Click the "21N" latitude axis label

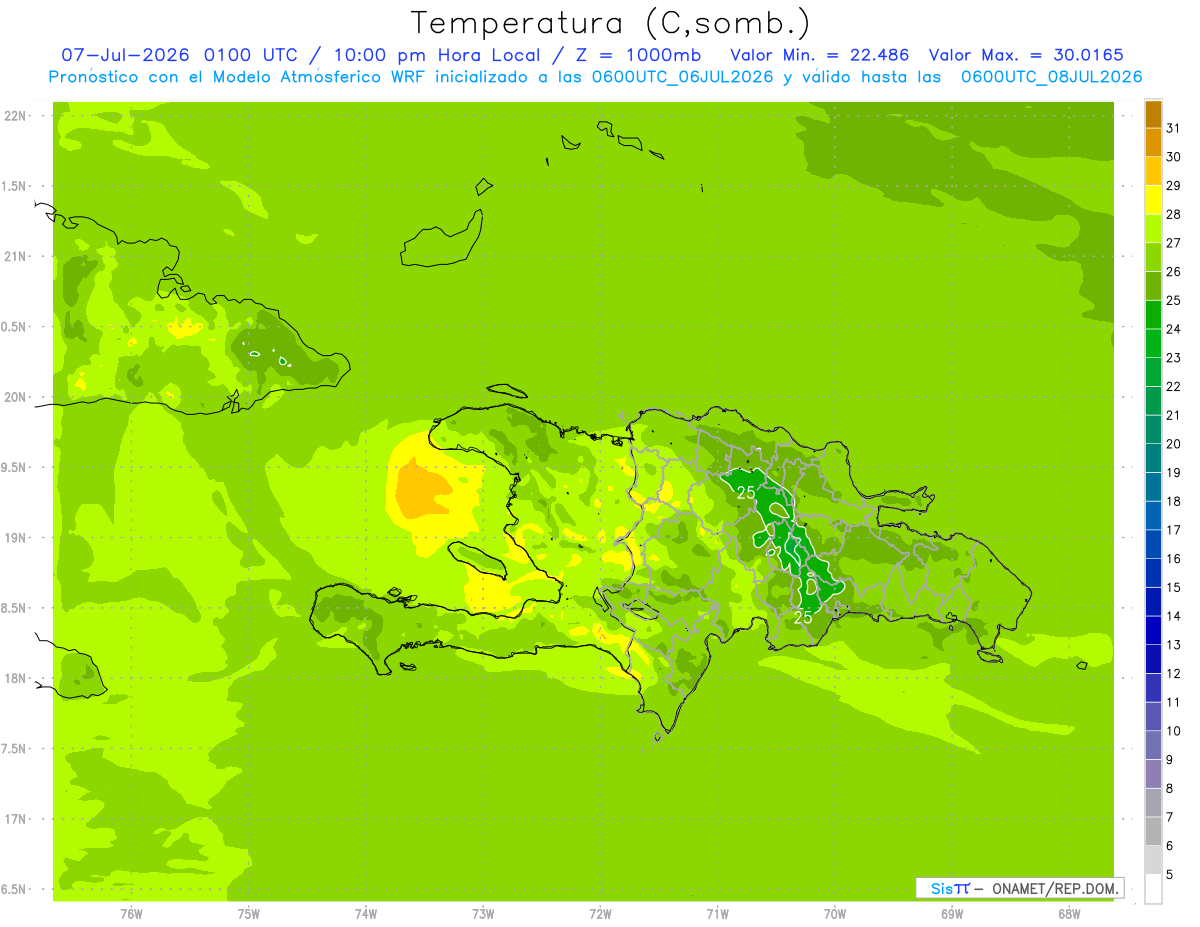pyautogui.click(x=15, y=256)
